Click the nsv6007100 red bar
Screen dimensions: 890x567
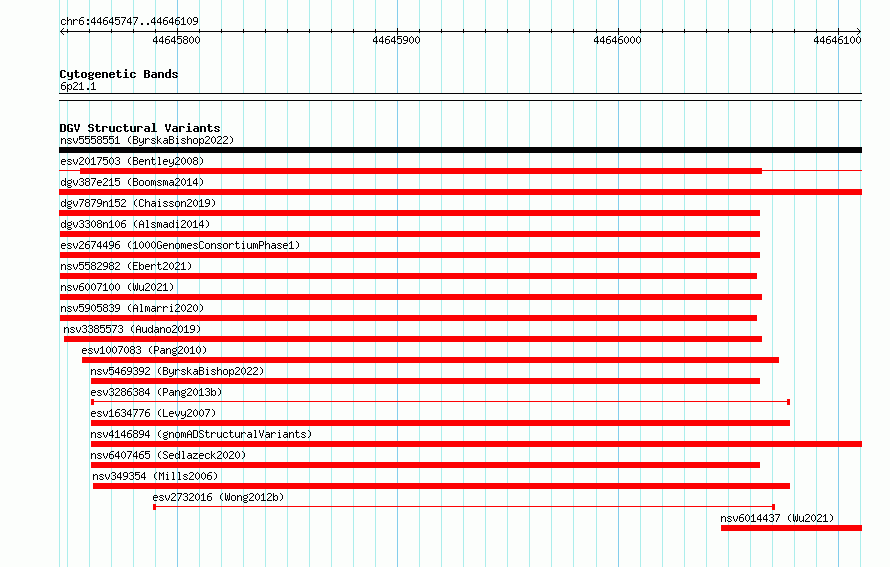click(x=410, y=297)
